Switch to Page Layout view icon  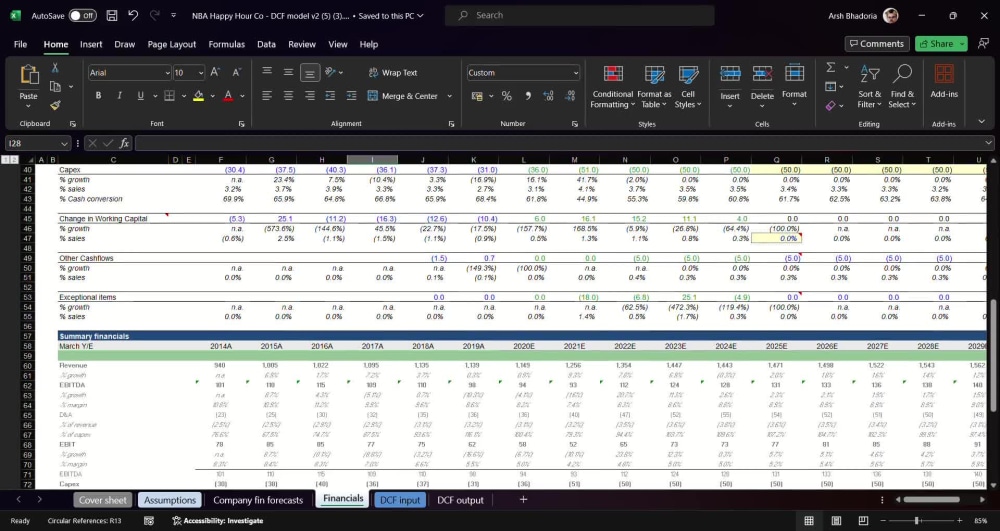pyautogui.click(x=836, y=521)
